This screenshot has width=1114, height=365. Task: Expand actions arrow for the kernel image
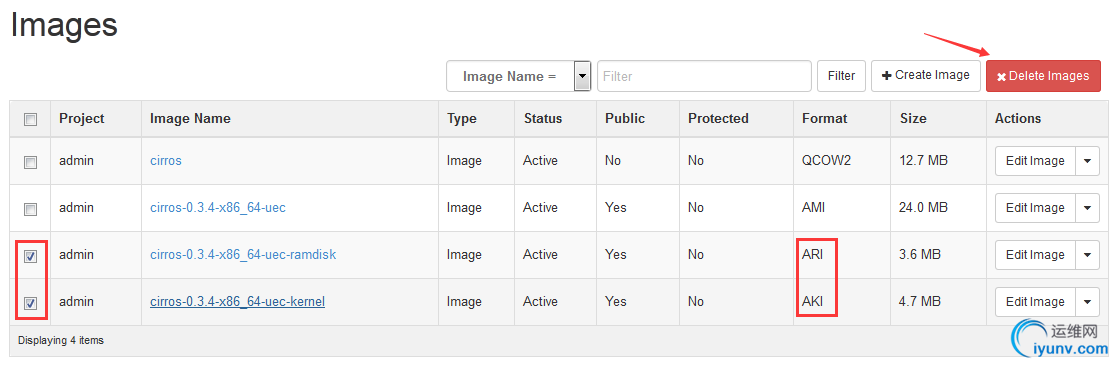click(x=1088, y=302)
